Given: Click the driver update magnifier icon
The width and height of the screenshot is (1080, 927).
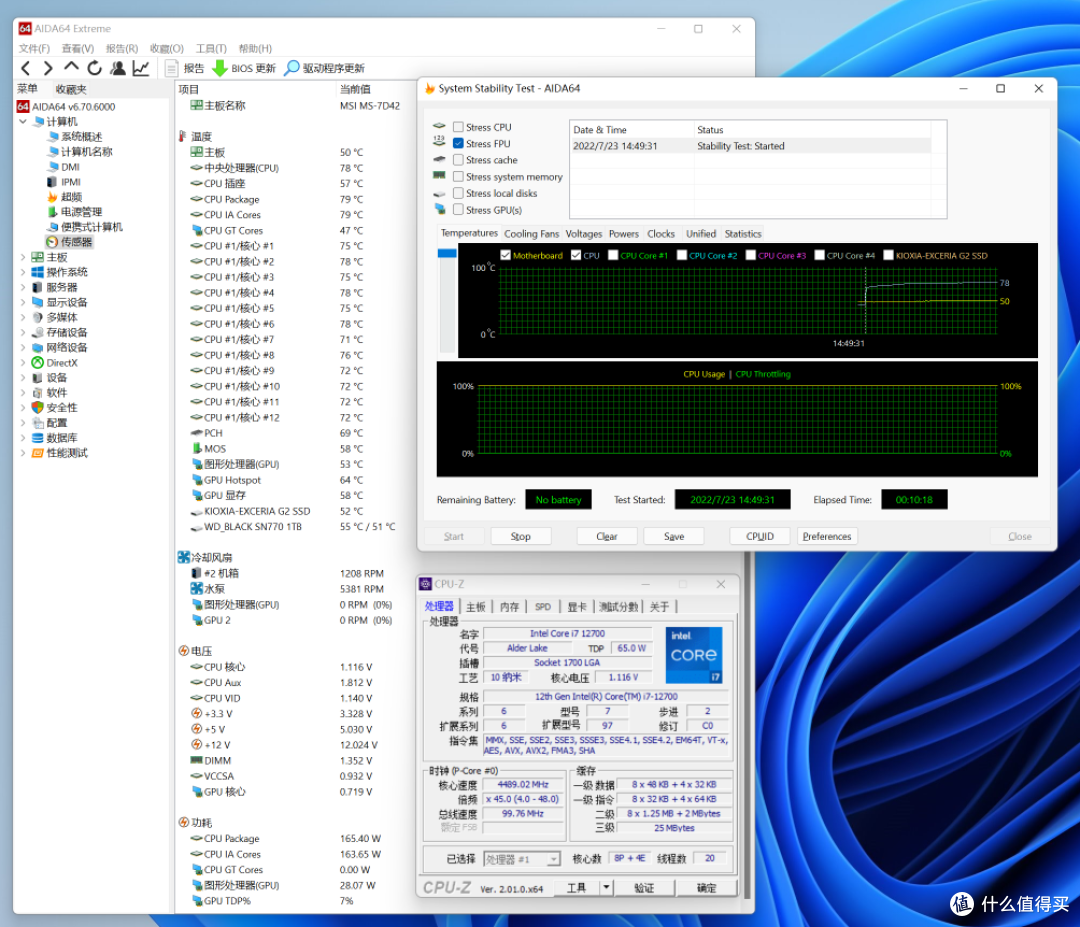Looking at the screenshot, I should tap(292, 67).
